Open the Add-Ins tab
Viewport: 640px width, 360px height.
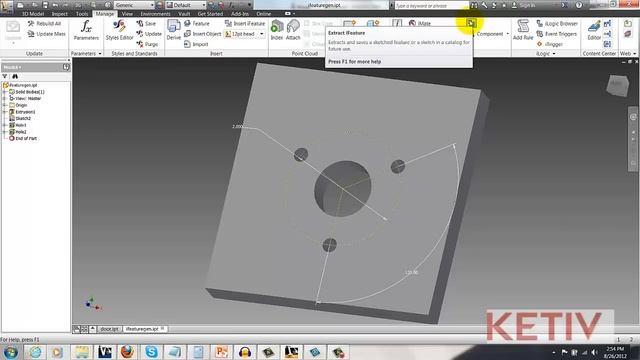pos(240,14)
